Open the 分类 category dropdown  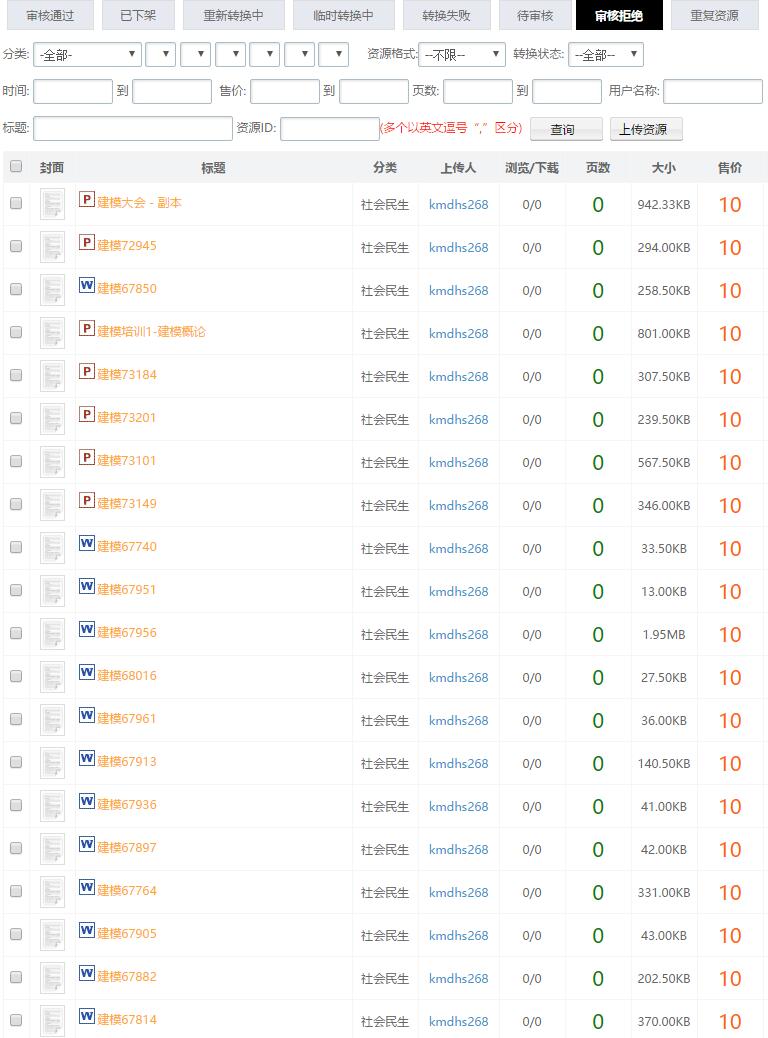click(x=87, y=55)
